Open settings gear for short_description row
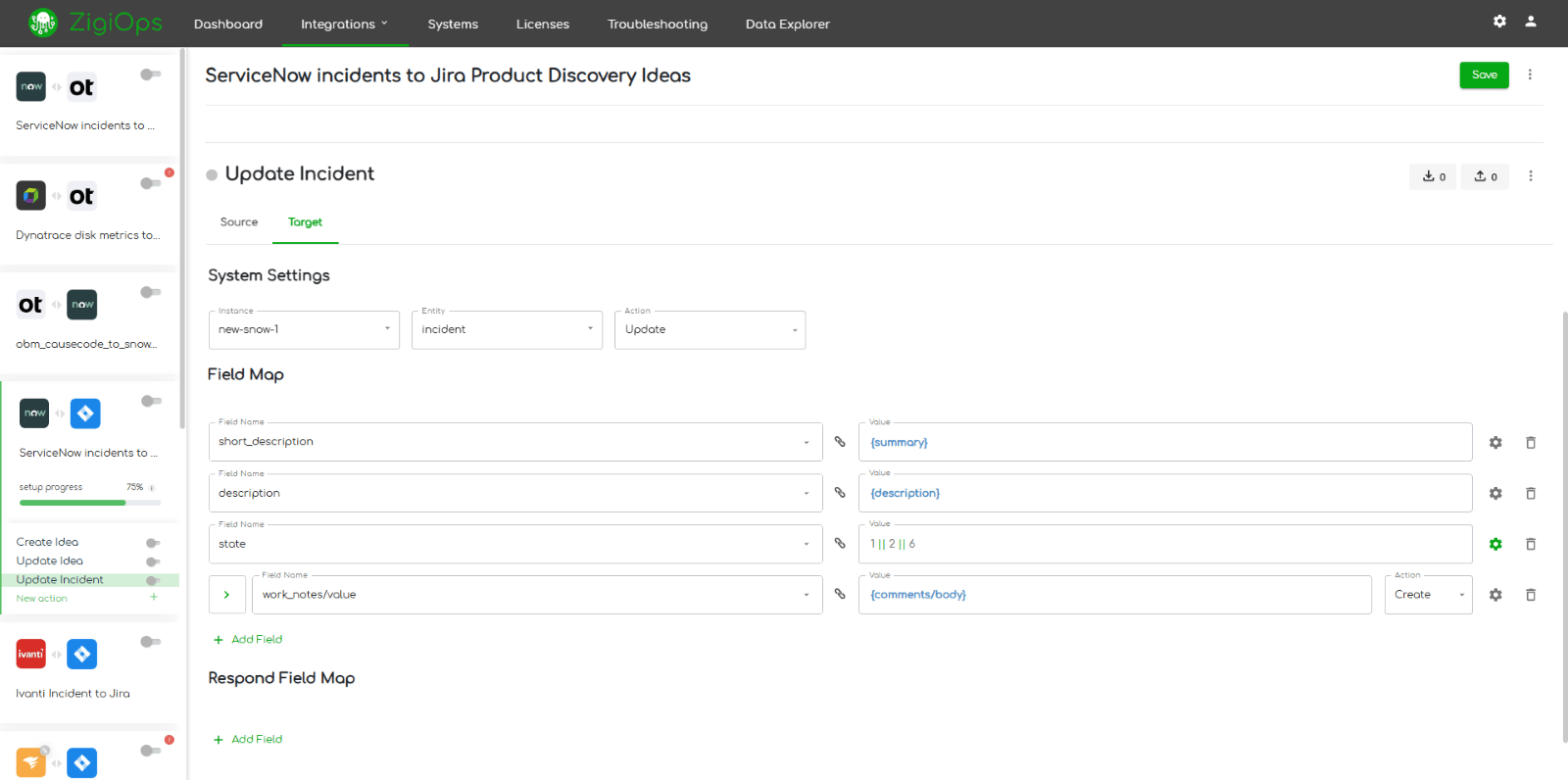The image size is (1568, 780). point(1495,443)
